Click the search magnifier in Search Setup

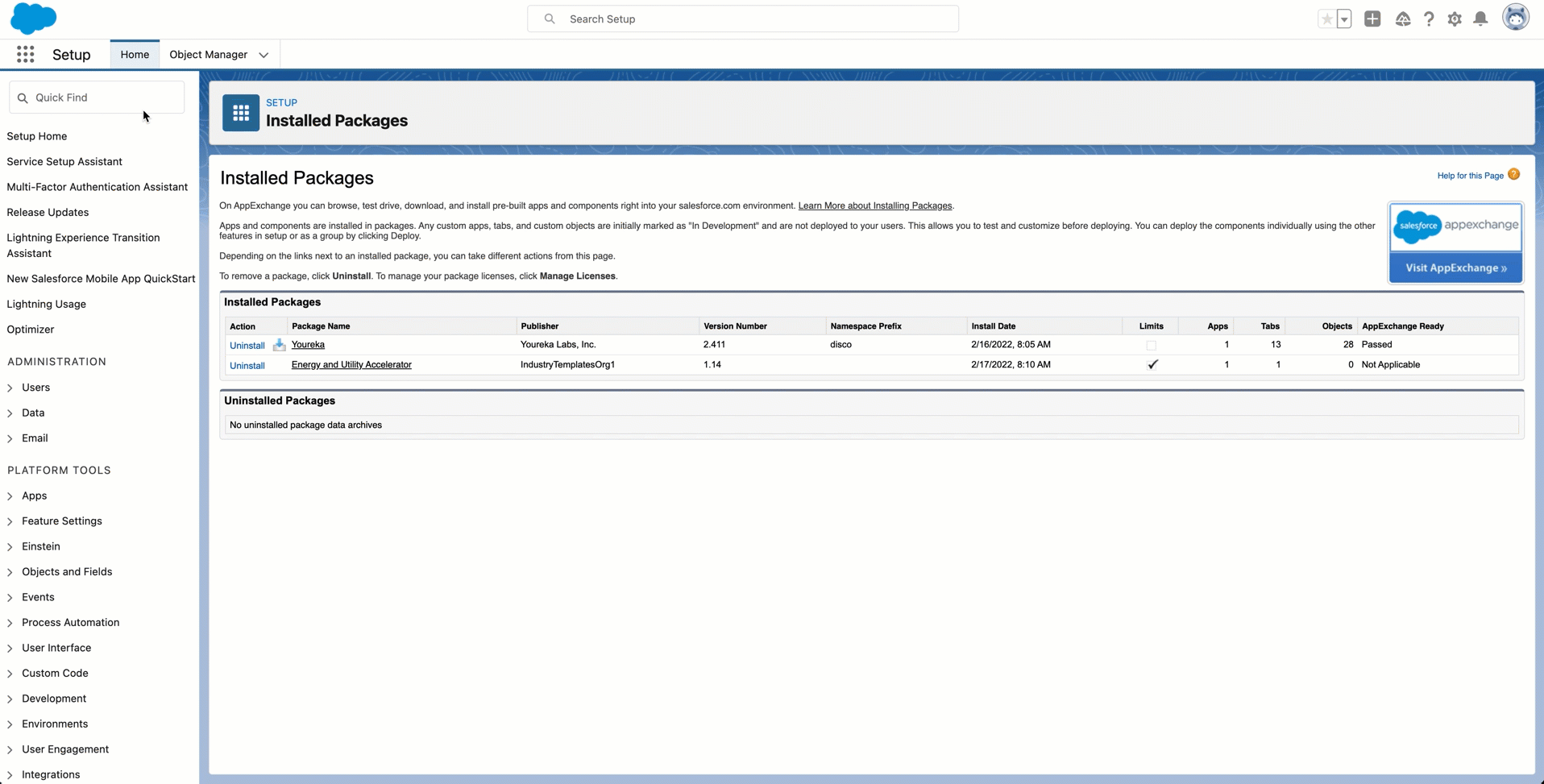[x=550, y=19]
